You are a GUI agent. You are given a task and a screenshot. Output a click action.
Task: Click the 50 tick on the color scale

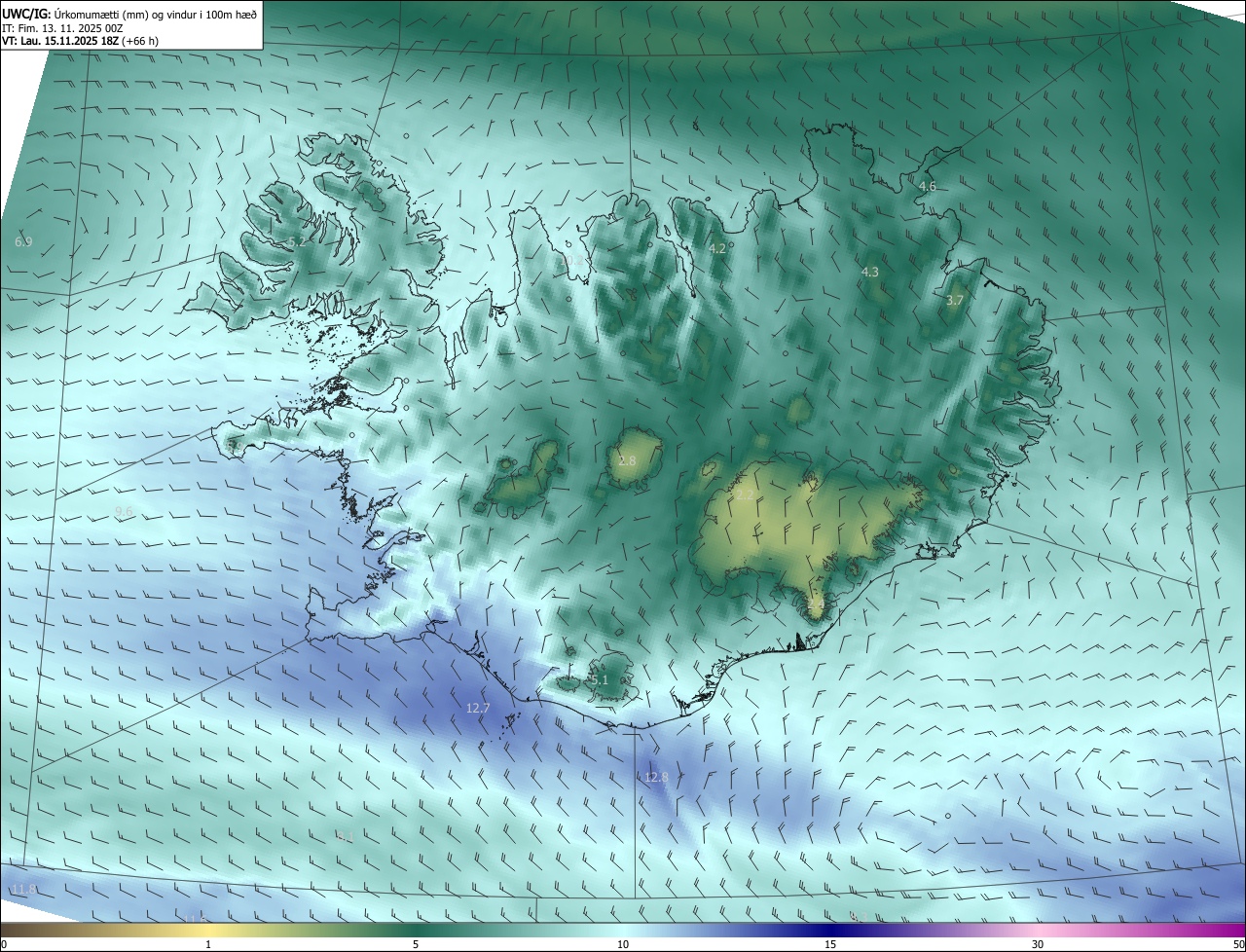(x=1238, y=944)
